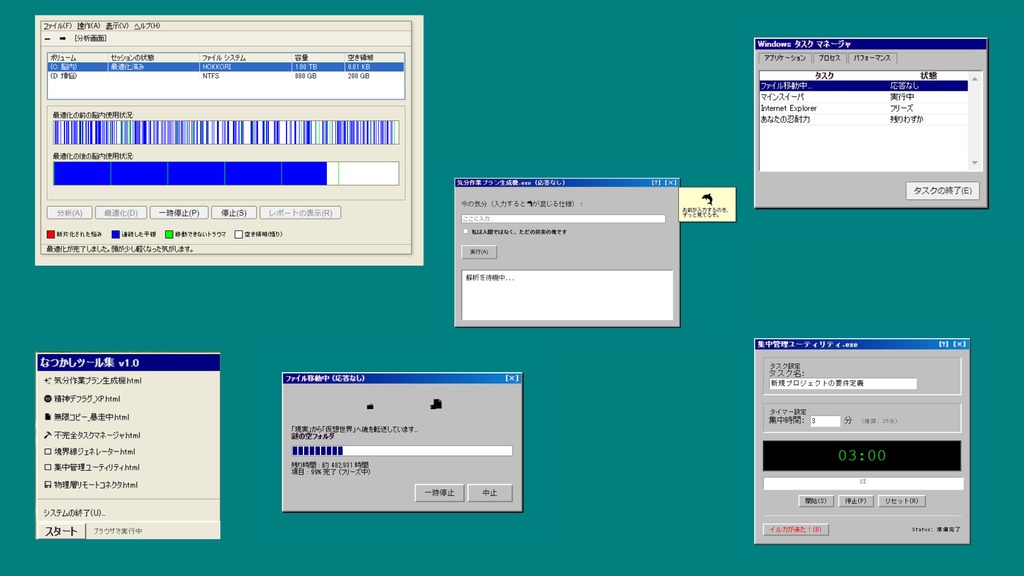This screenshot has height=576, width=1024.
Task: Select あなたの忍耐力 task in Task Manager
Action: [863, 120]
